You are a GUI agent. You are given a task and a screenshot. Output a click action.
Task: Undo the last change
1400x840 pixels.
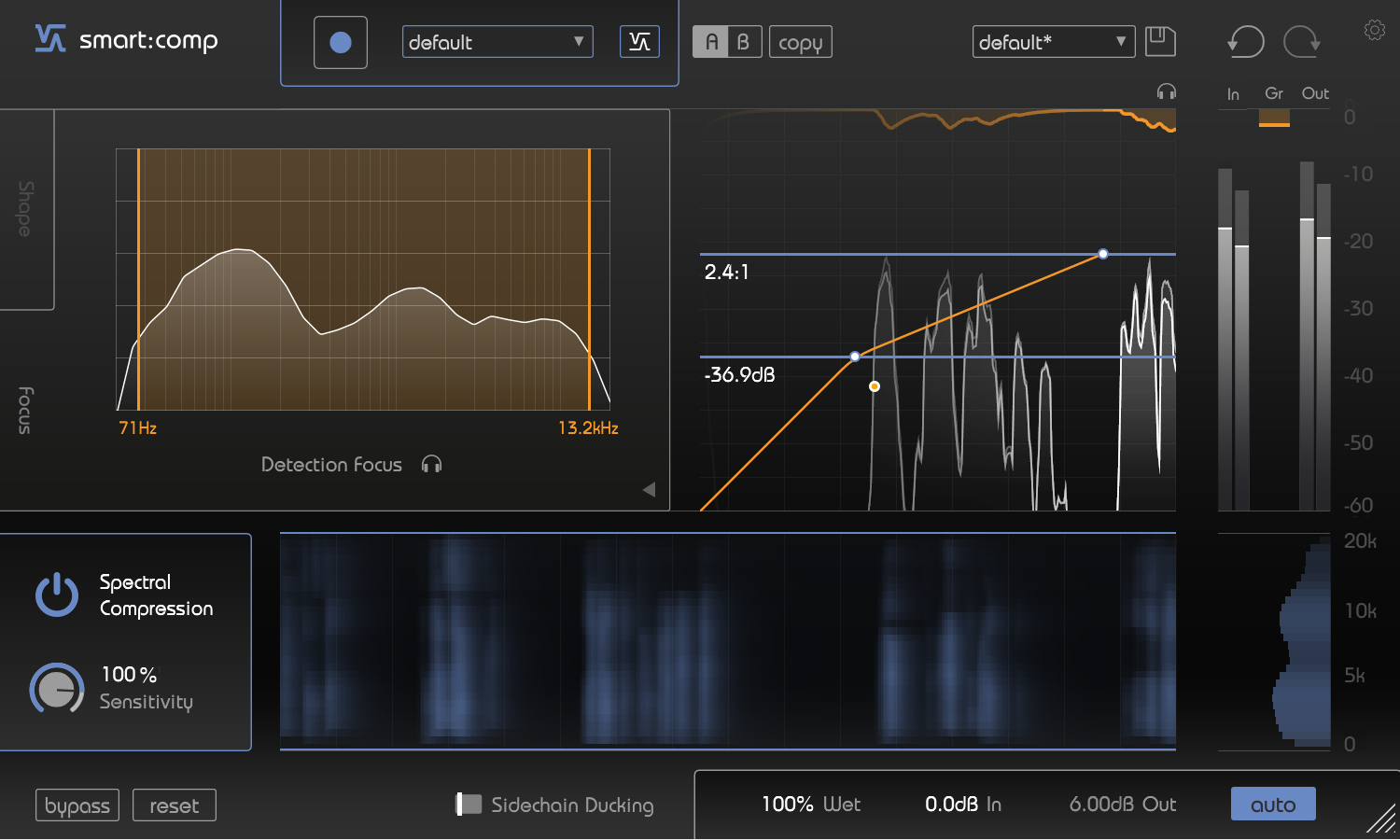click(x=1245, y=41)
